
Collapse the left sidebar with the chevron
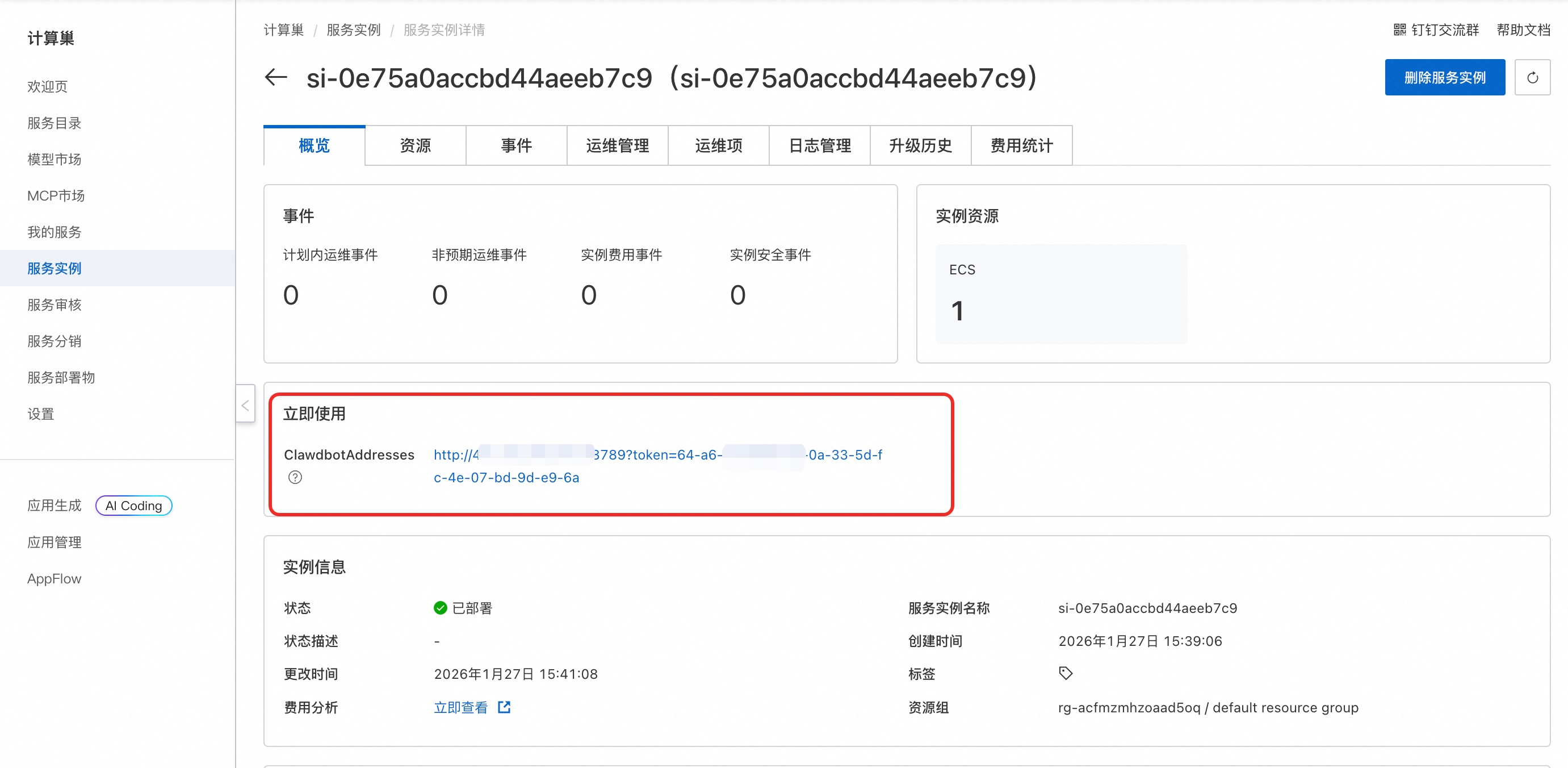click(245, 404)
